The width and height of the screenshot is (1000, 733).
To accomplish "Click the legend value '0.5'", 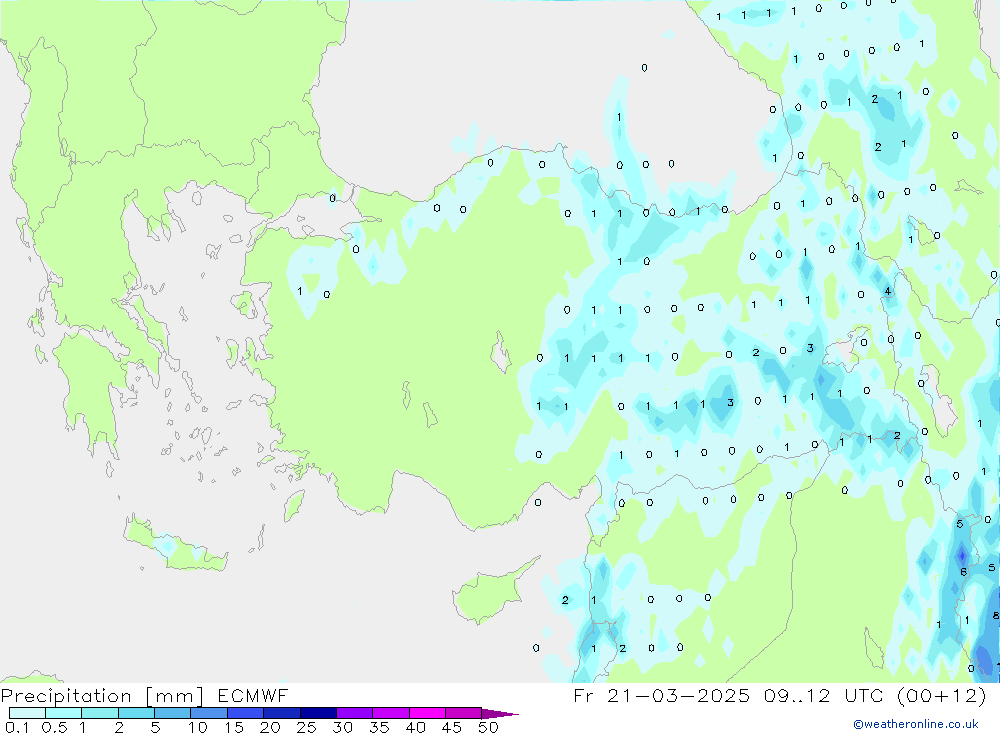I will 54,727.
